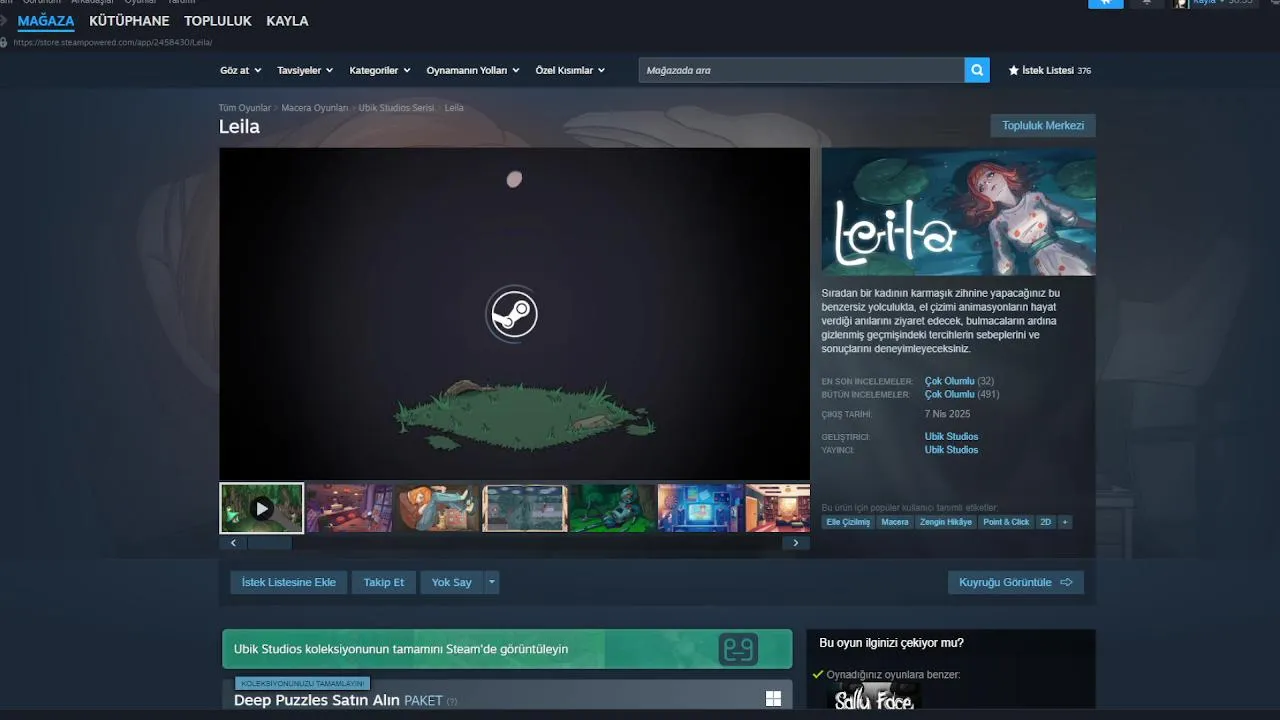Click recent reviews Çok Olumlu (32)
1280x720 pixels.
tap(959, 381)
